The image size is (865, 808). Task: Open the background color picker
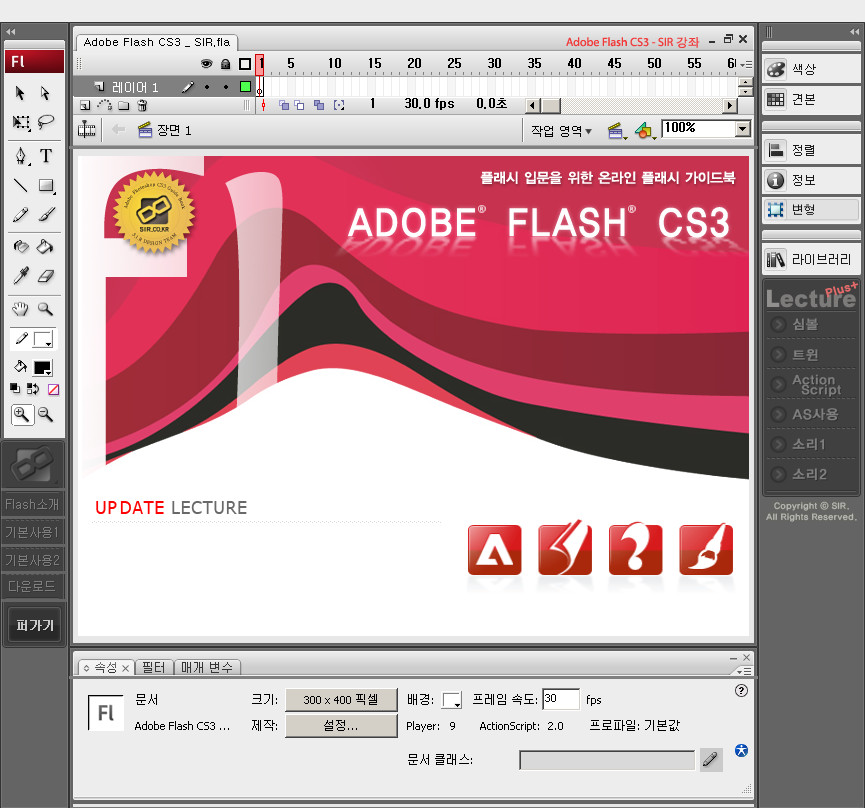click(452, 700)
